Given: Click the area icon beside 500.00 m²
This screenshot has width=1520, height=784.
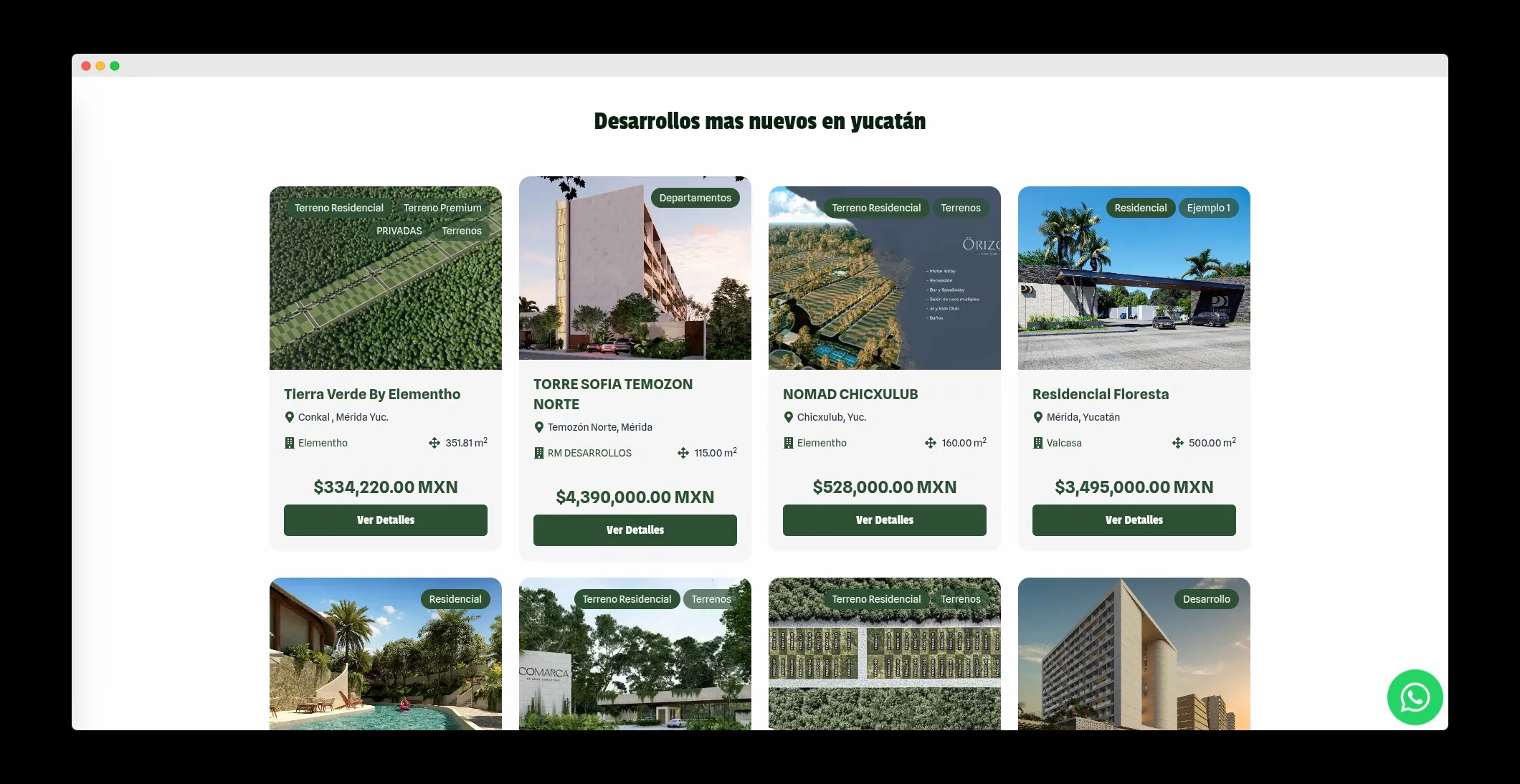Looking at the screenshot, I should point(1178,443).
